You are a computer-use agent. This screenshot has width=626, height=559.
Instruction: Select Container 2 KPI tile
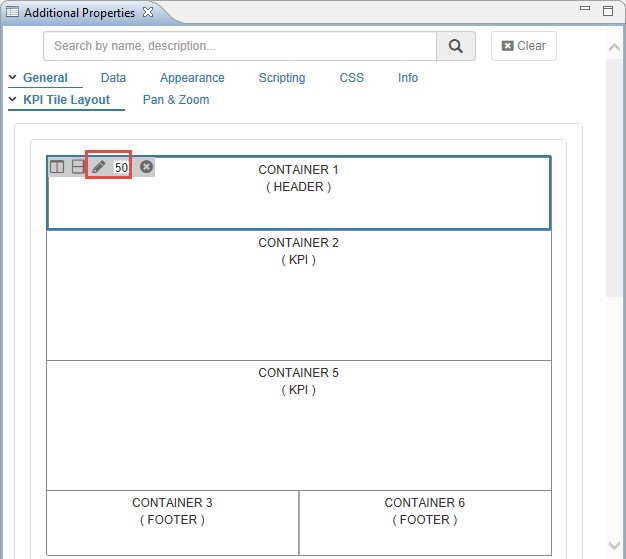[x=298, y=295]
